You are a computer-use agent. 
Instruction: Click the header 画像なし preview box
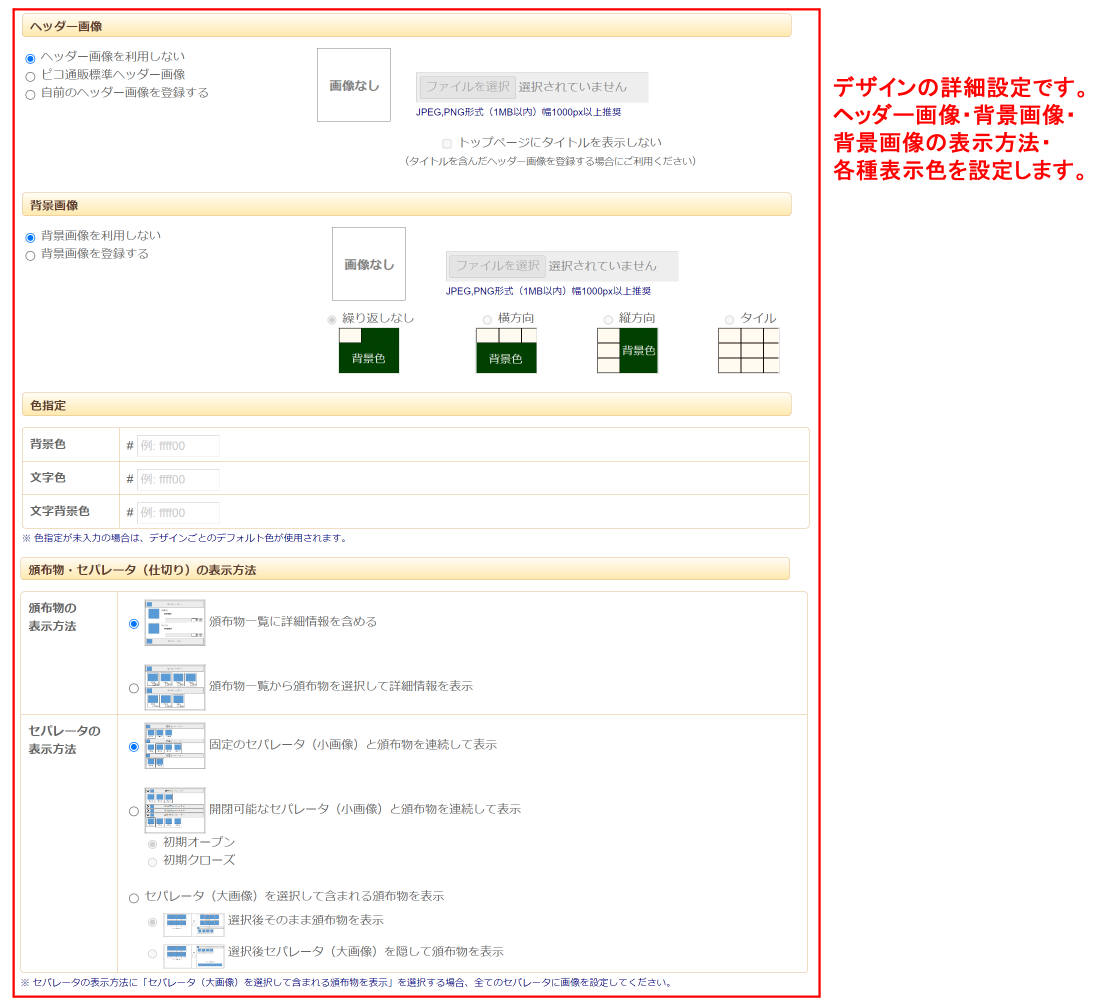(354, 86)
